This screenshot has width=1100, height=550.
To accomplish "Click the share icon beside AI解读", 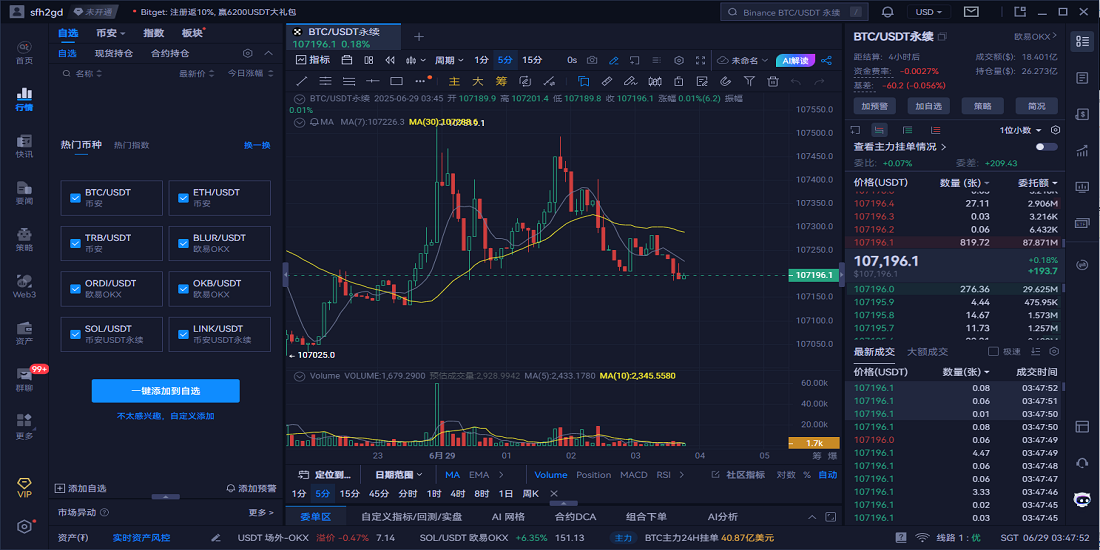I will [x=826, y=60].
